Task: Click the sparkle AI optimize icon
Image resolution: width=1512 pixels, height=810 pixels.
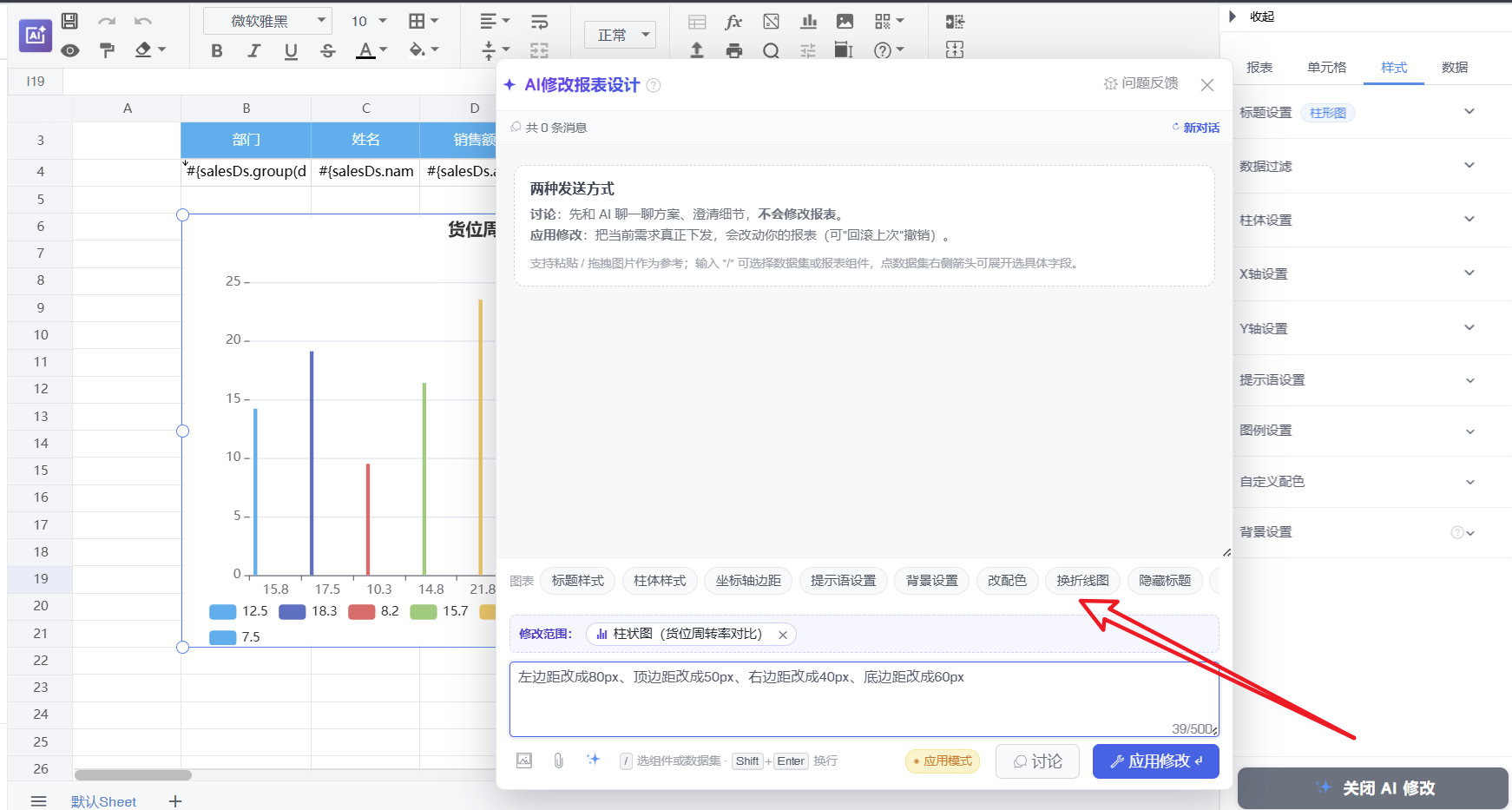Action: coord(594,760)
